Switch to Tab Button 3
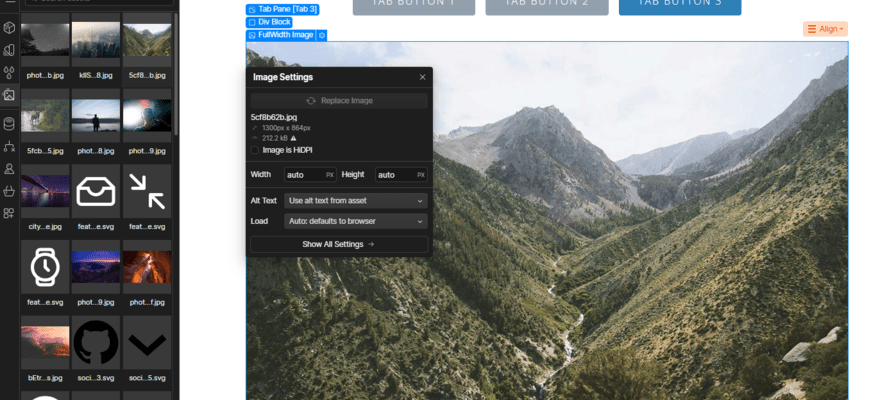Screen dimensions: 880x400 pyautogui.click(x=680, y=5)
